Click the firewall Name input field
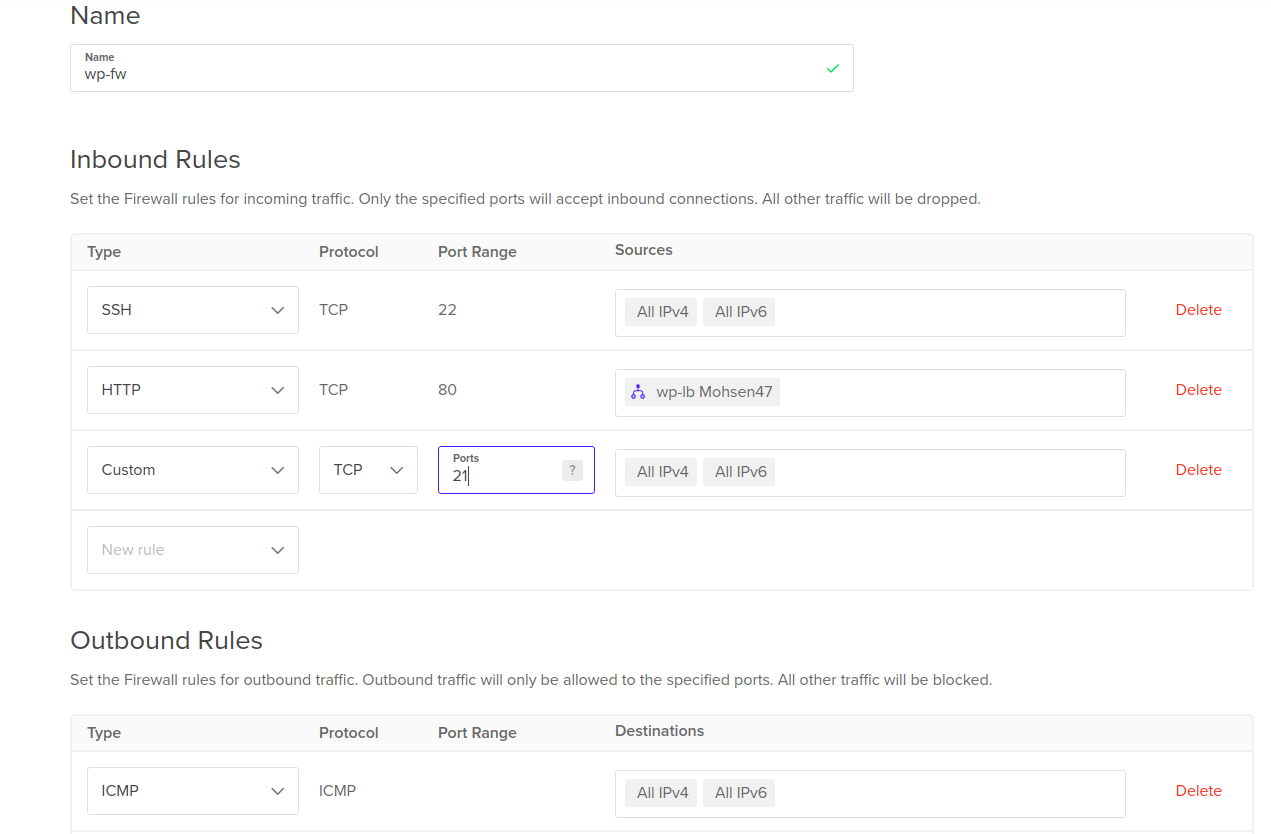The height and width of the screenshot is (834, 1271). 462,68
